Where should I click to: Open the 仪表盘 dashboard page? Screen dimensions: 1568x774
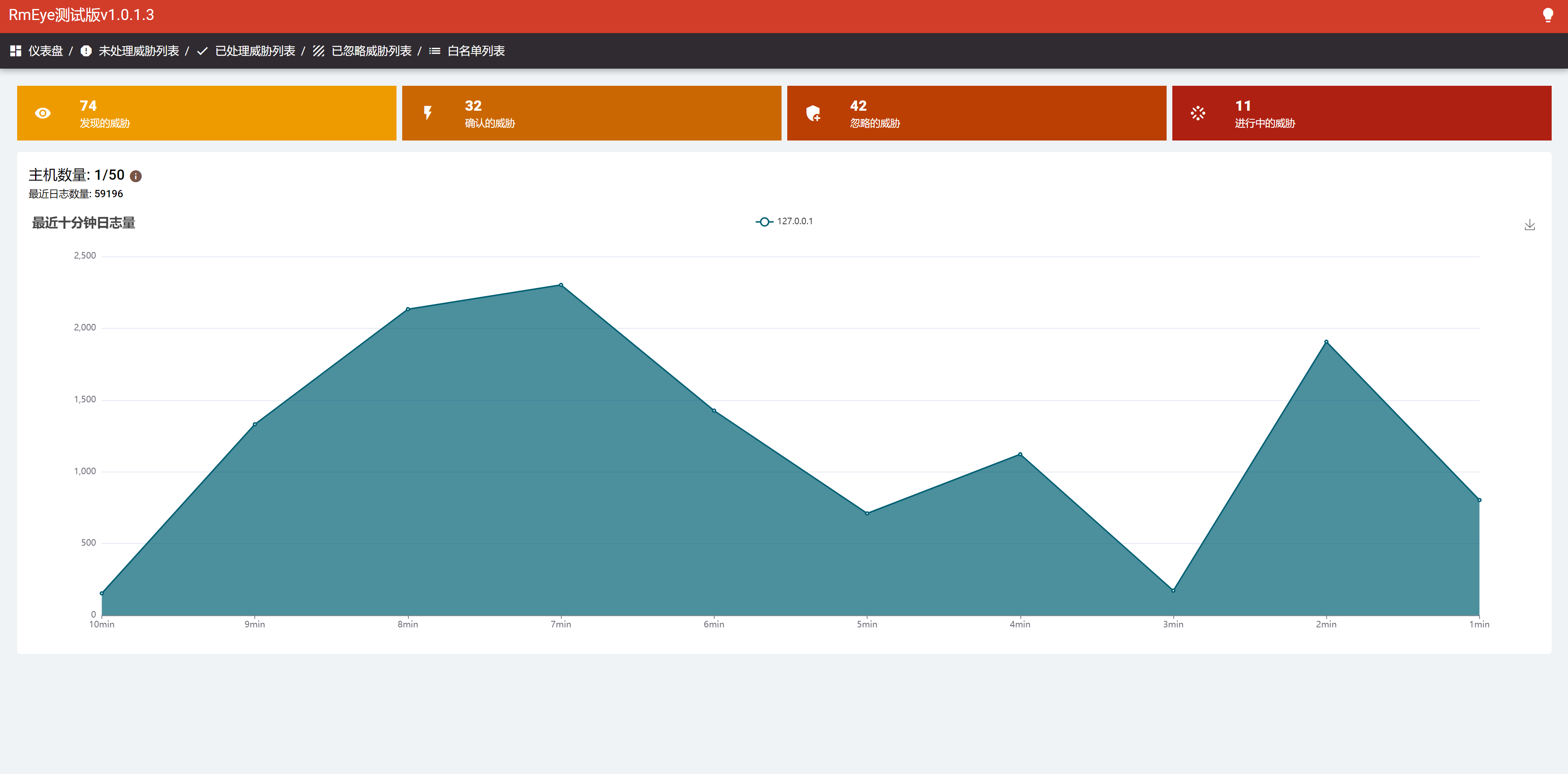46,51
